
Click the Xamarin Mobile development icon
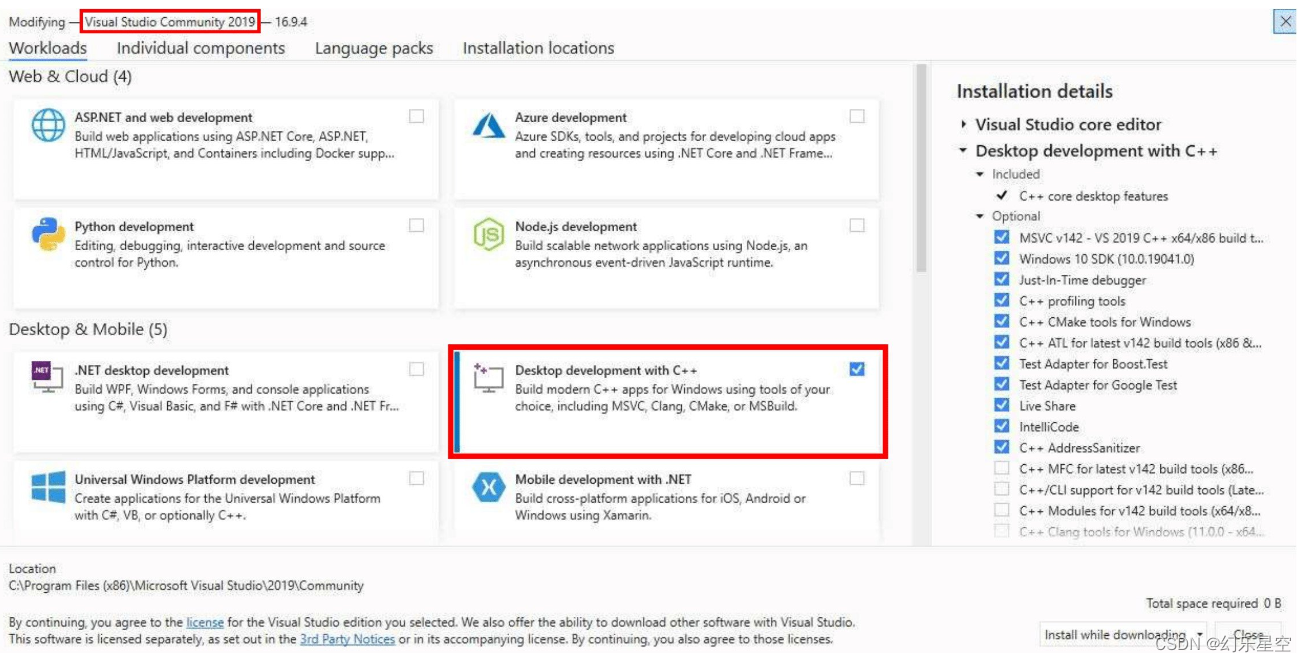[x=489, y=488]
